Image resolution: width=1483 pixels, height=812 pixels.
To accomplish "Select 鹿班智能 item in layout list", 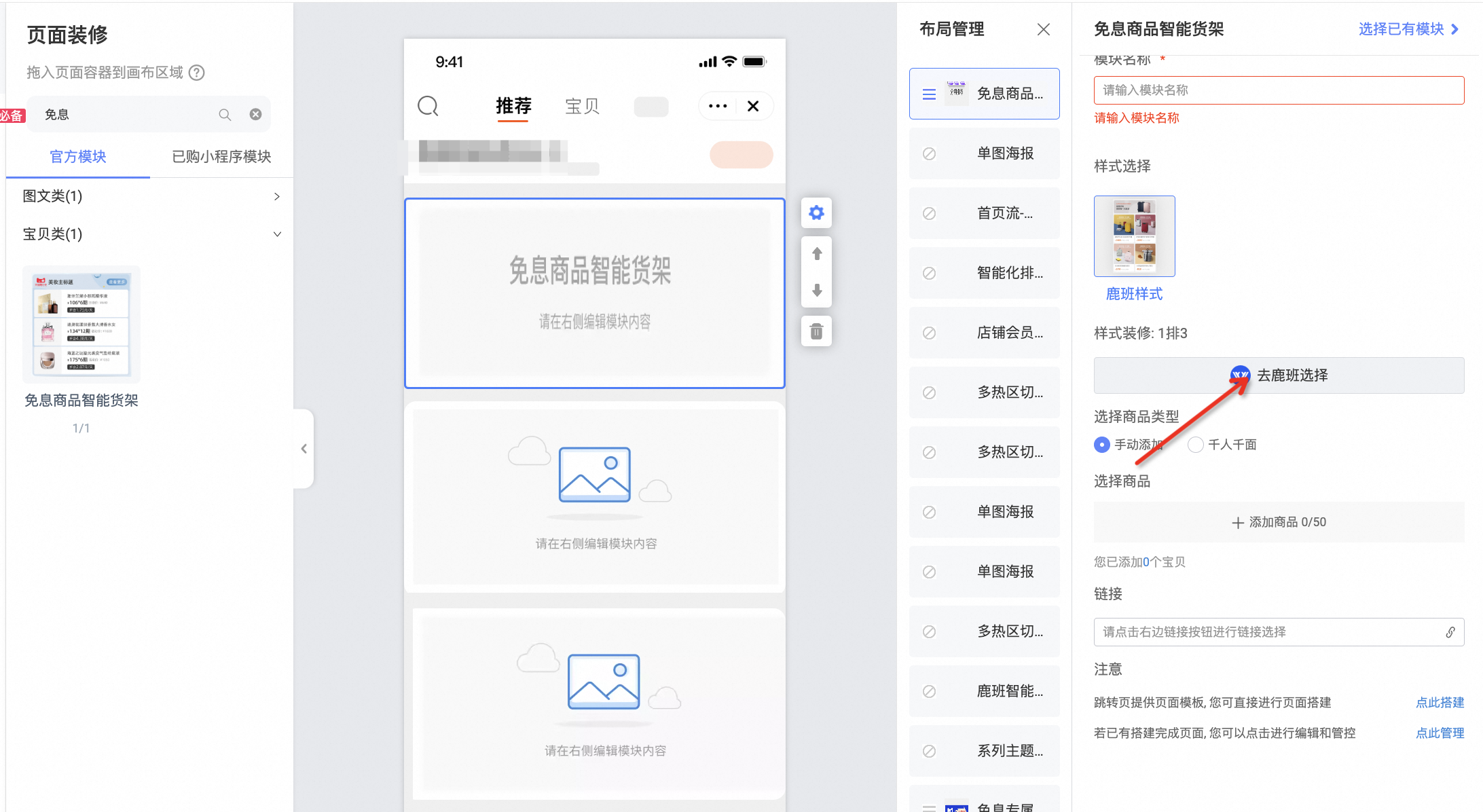I will click(x=984, y=691).
